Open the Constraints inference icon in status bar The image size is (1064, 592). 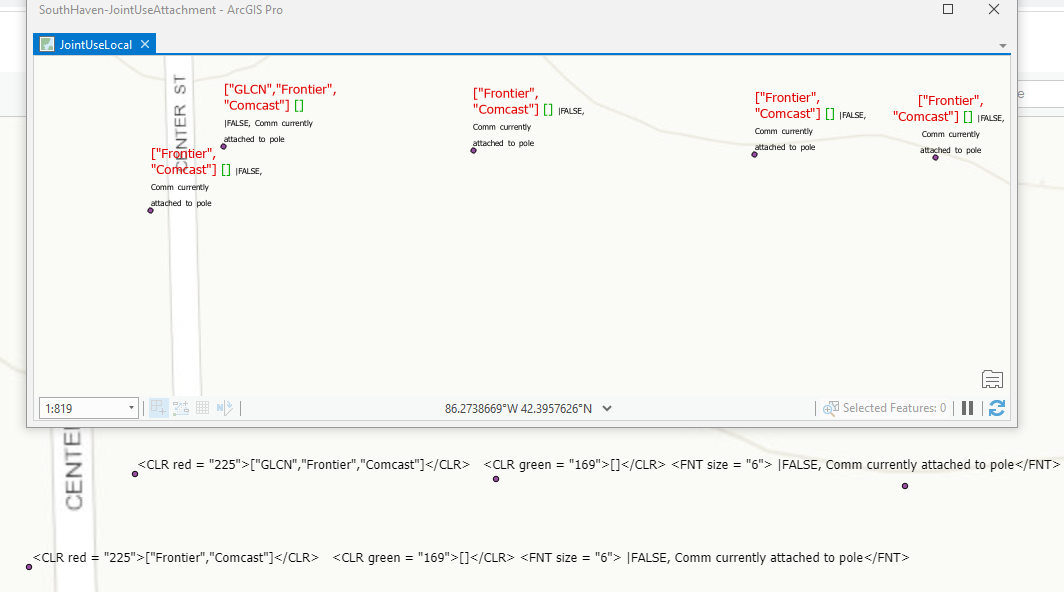[x=180, y=408]
